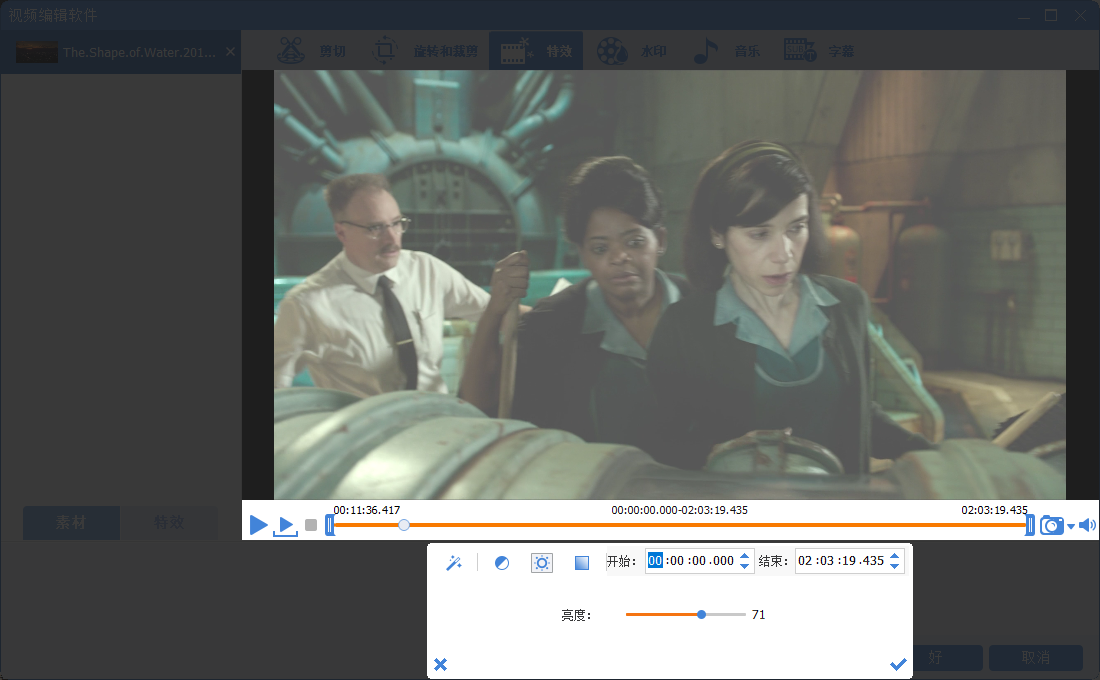Image resolution: width=1100 pixels, height=680 pixels.
Task: Play only the selected clip range
Action: click(286, 526)
